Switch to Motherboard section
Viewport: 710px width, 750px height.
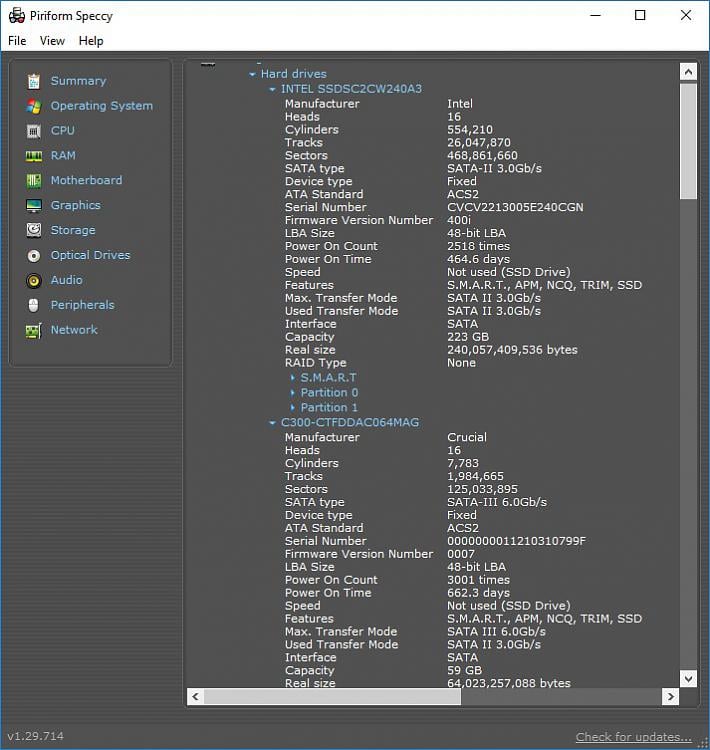tap(87, 180)
